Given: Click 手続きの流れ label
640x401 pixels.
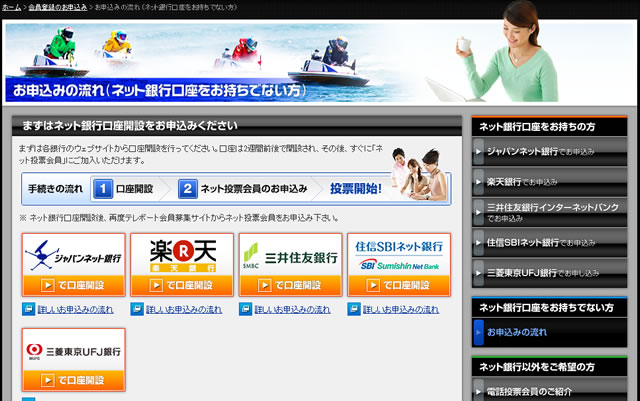Looking at the screenshot, I should coord(55,189).
